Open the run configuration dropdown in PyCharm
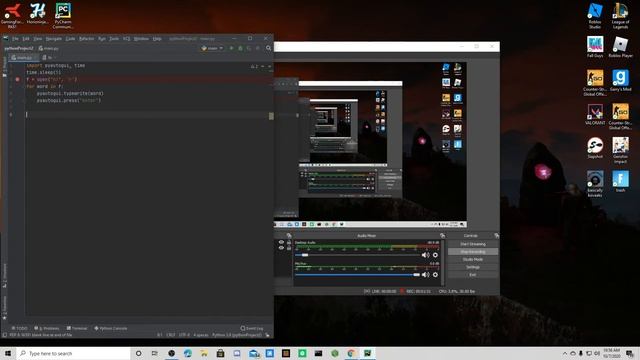The image size is (640, 360). pyautogui.click(x=212, y=48)
